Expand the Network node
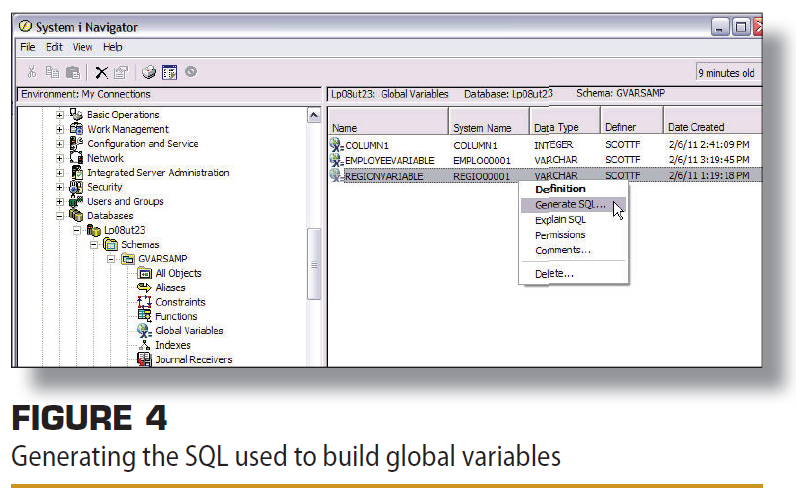796x493 pixels. click(59, 158)
